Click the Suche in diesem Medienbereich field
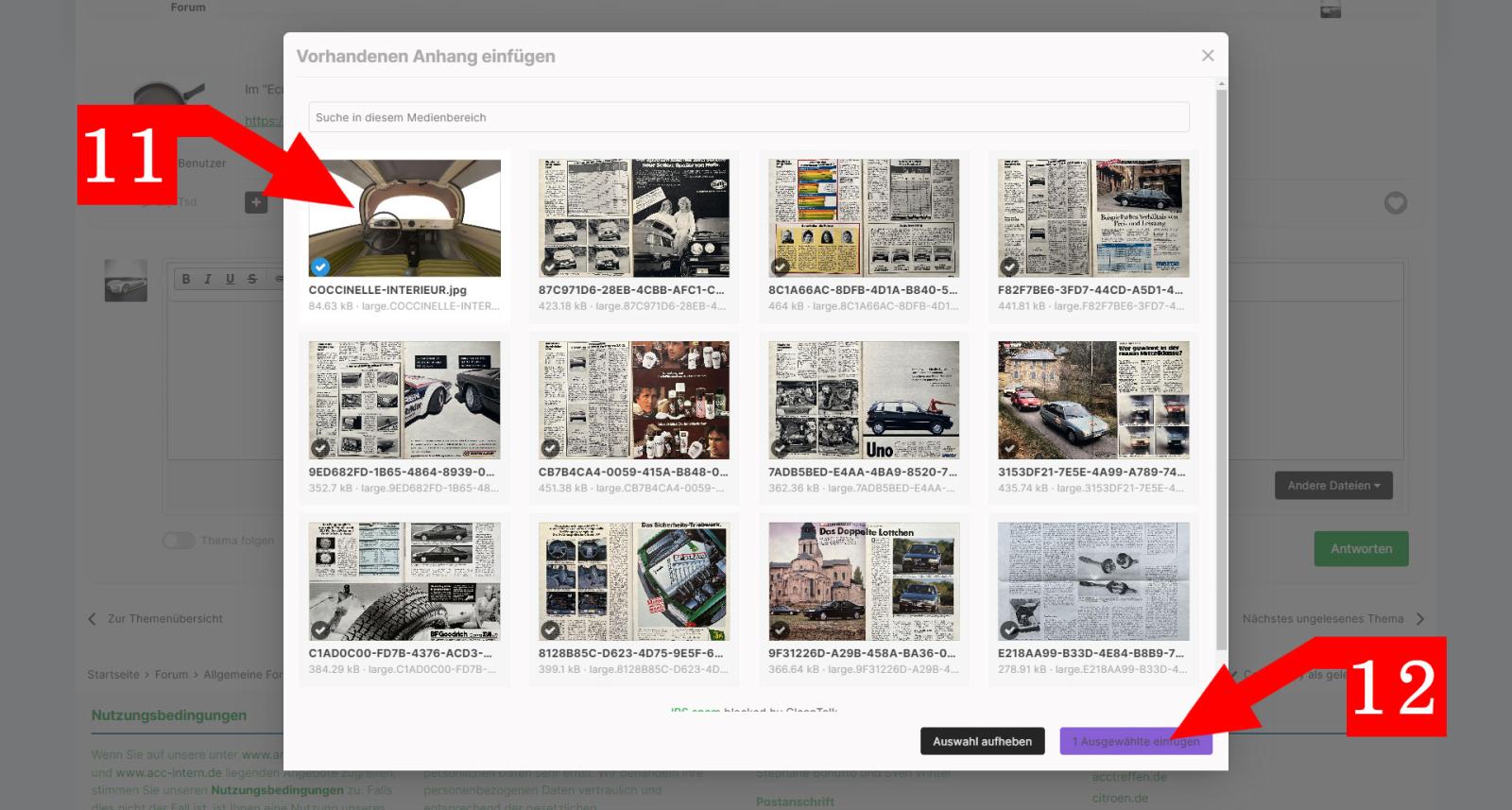1512x810 pixels. [748, 117]
